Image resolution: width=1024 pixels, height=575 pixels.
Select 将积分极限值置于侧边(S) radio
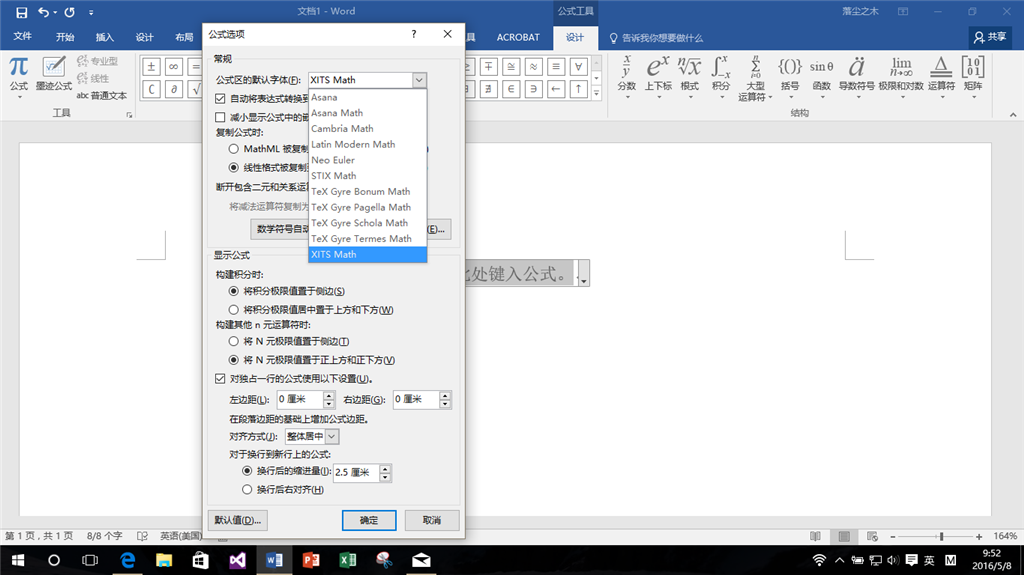[233, 291]
